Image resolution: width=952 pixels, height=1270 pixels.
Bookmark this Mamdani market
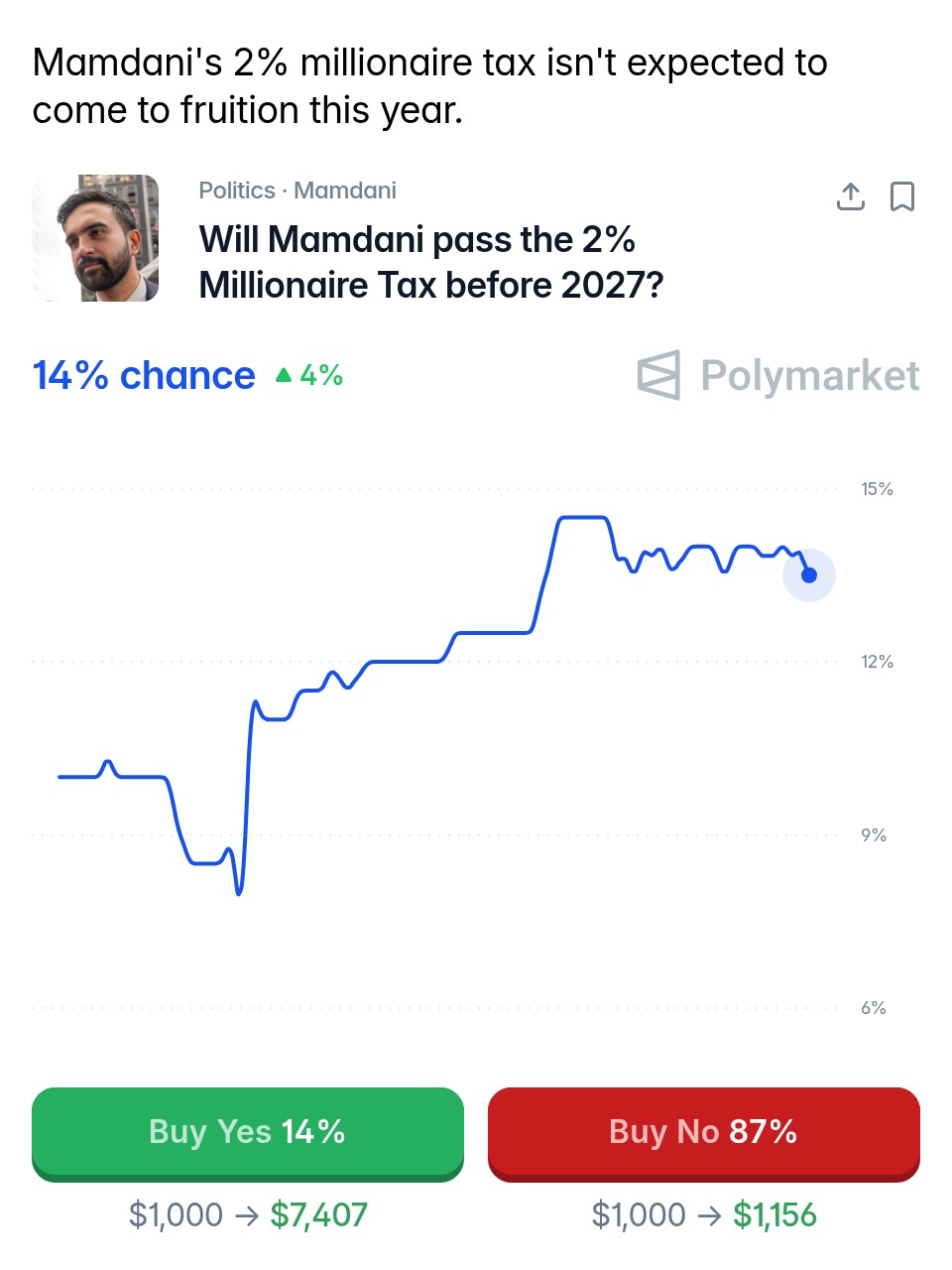(x=901, y=196)
